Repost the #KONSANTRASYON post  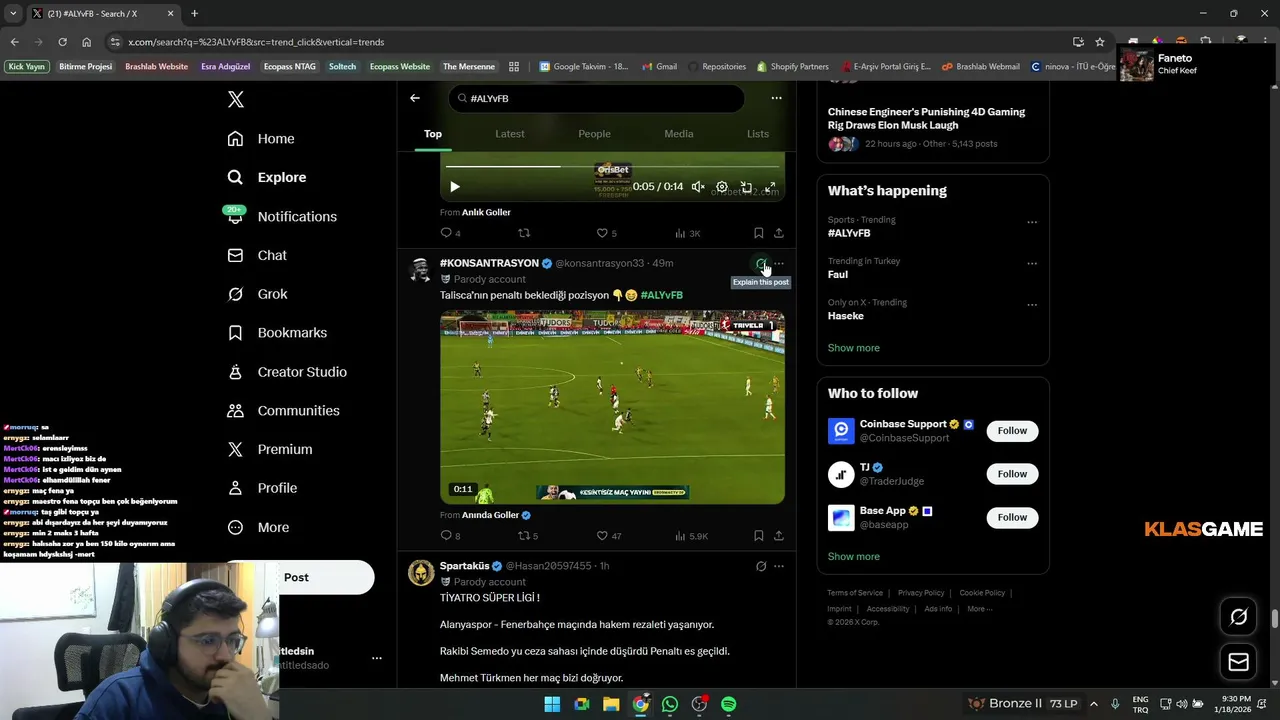(527, 536)
